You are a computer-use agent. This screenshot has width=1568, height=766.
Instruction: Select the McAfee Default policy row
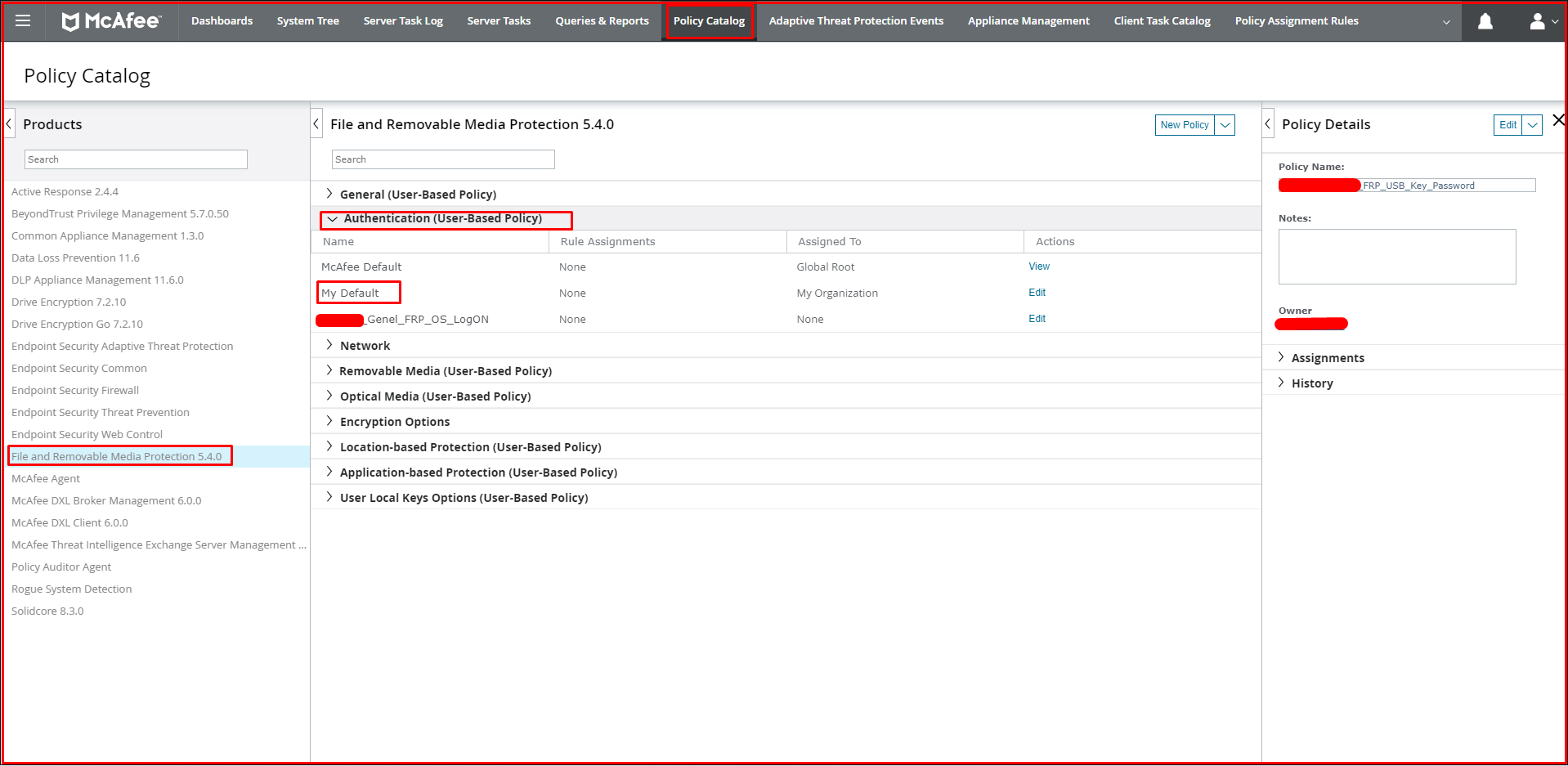(786, 267)
